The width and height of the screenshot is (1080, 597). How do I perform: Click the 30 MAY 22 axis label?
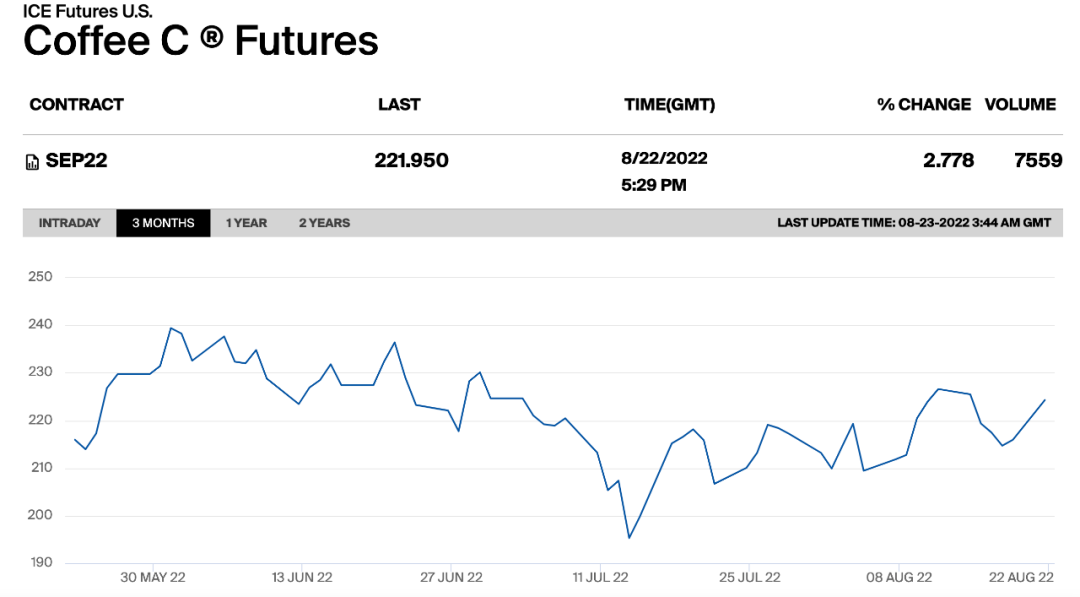[x=153, y=577]
